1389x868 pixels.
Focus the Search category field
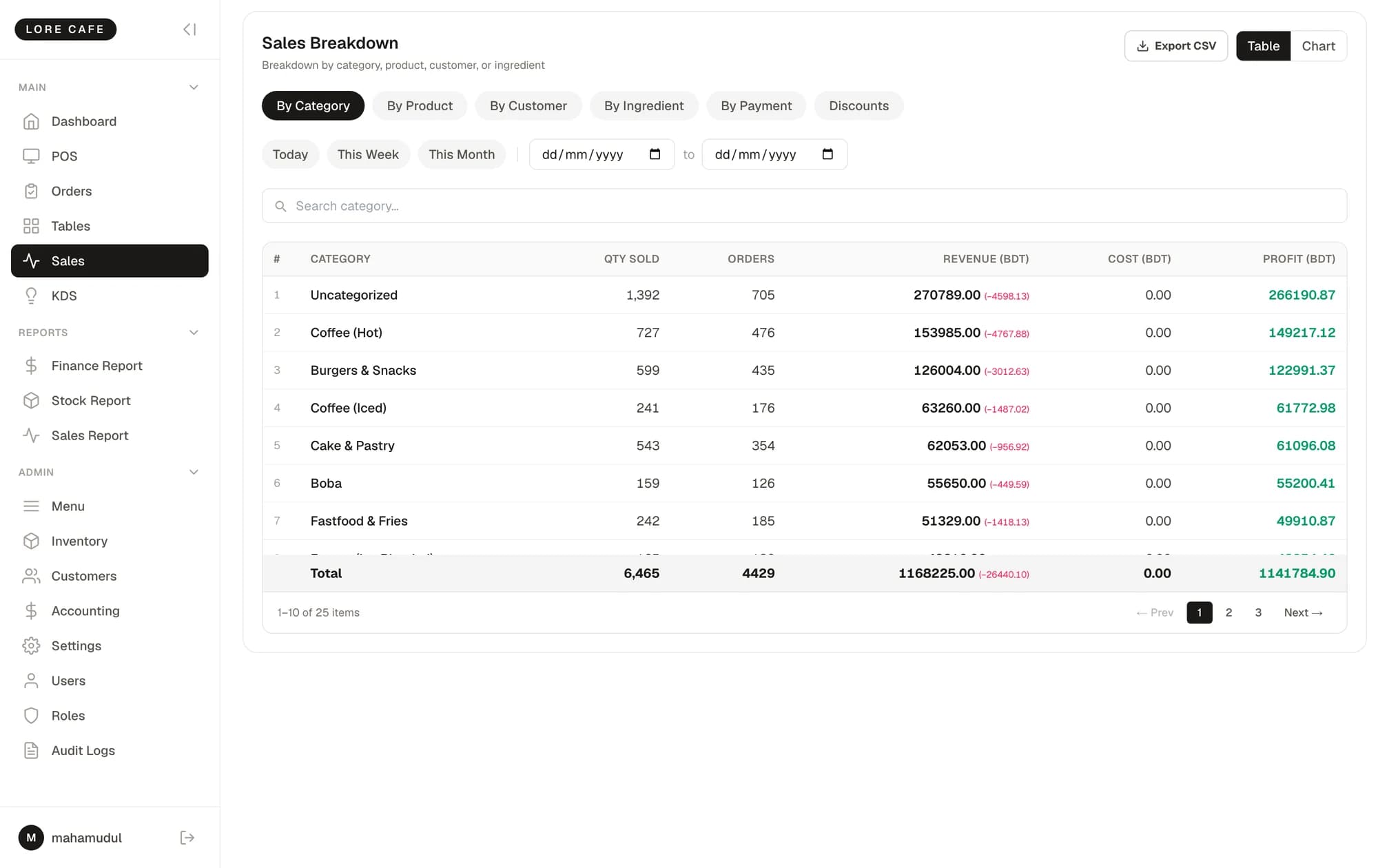click(x=804, y=206)
